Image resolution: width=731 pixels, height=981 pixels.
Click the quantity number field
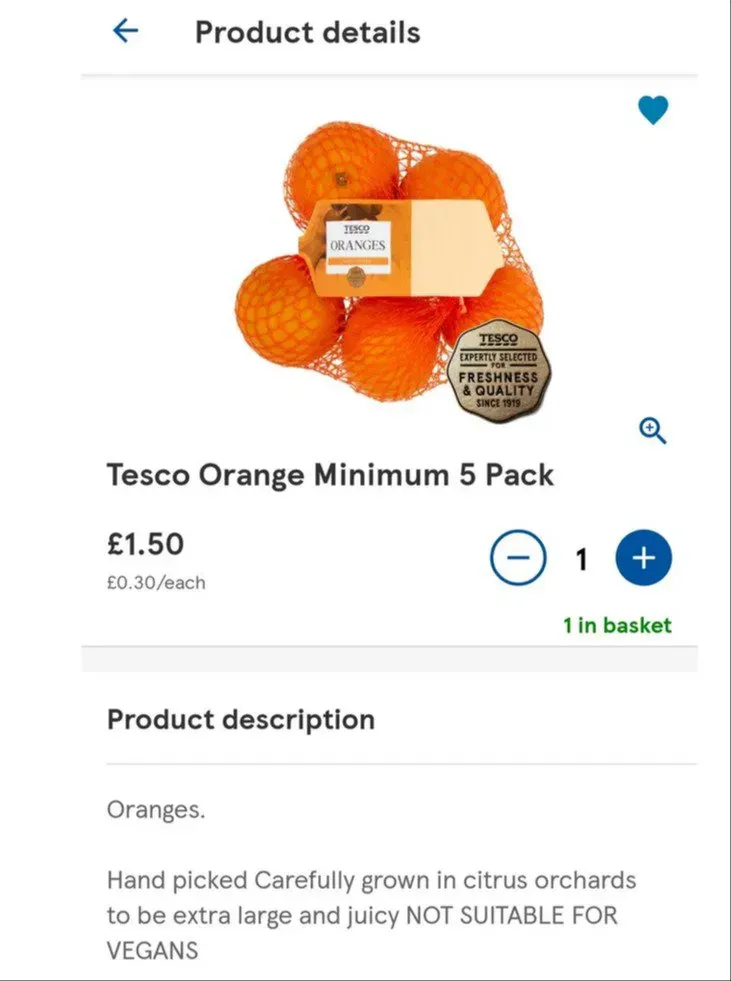[581, 559]
